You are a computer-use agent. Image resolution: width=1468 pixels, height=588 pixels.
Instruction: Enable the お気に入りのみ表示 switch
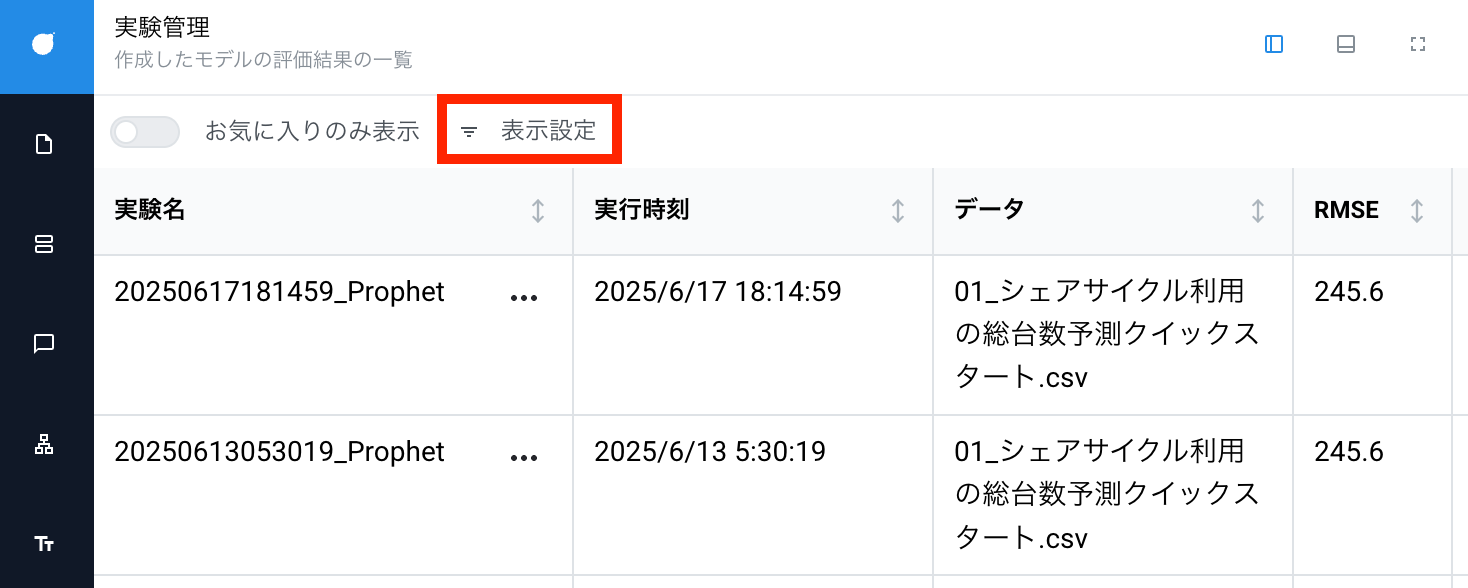pos(145,132)
